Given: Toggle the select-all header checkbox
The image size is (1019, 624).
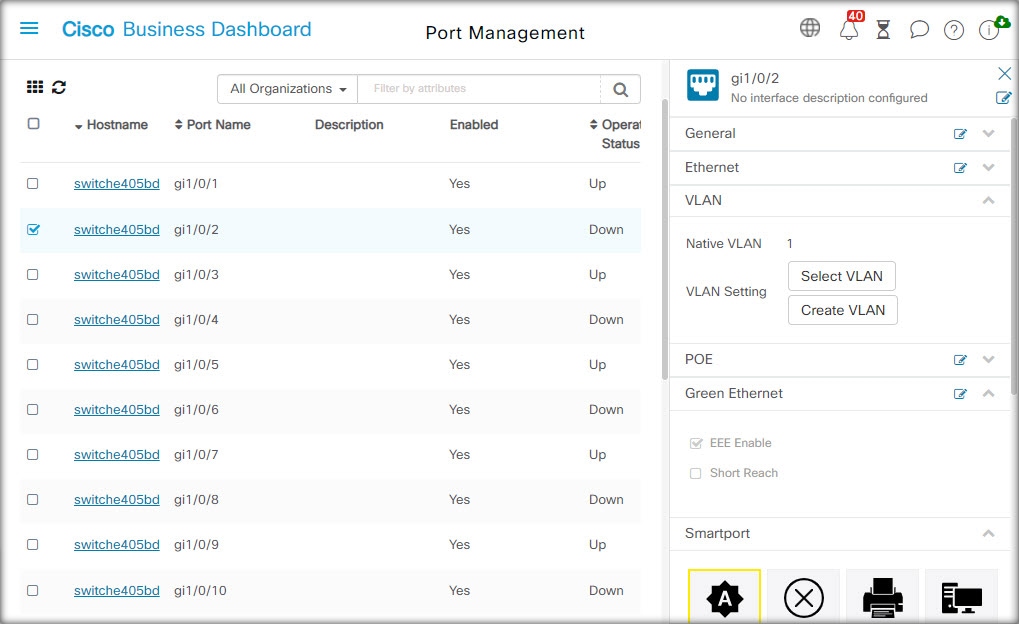Looking at the screenshot, I should (x=34, y=124).
